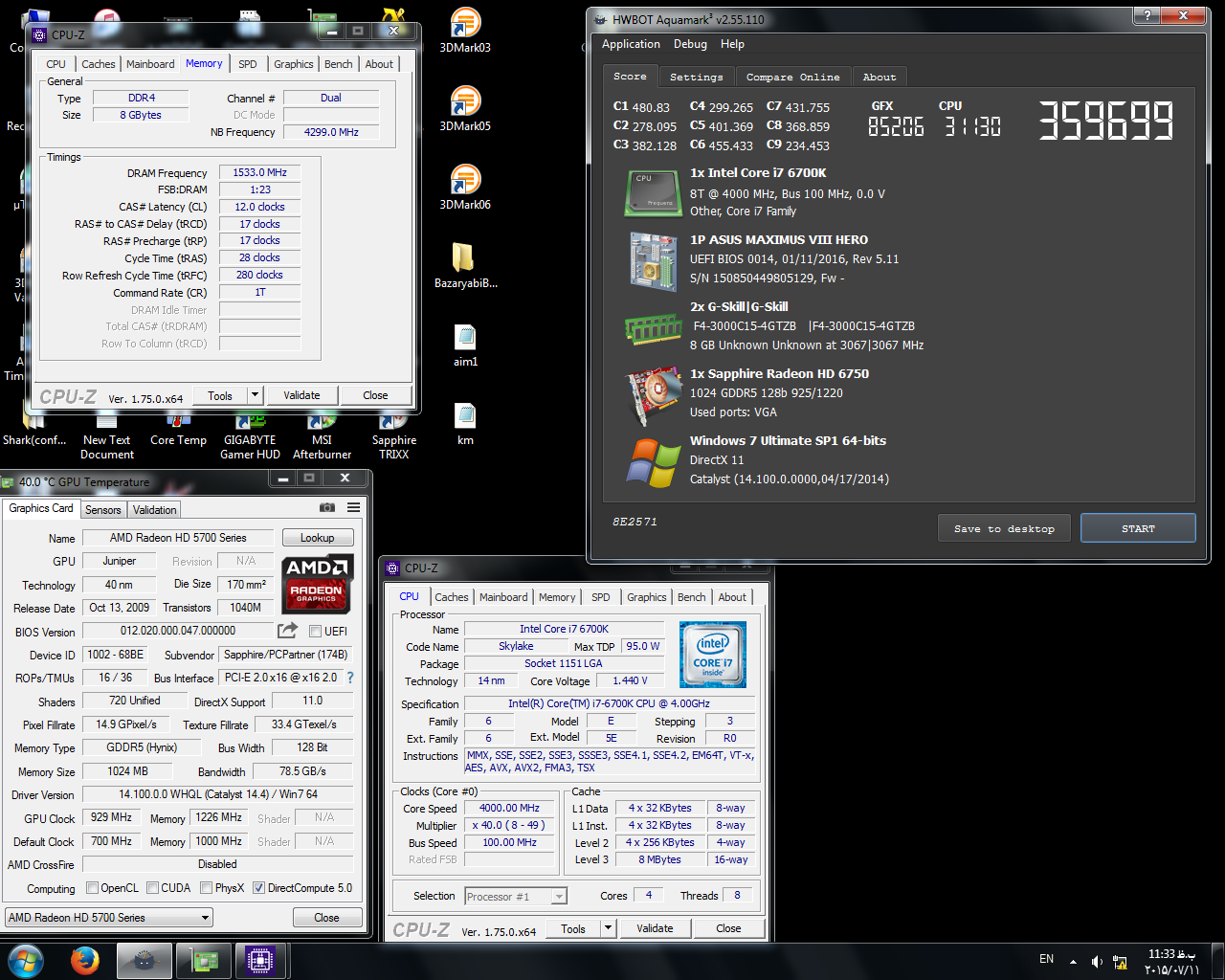1225x980 pixels.
Task: Click the motherboard icon in Aquamark results
Action: point(653,260)
